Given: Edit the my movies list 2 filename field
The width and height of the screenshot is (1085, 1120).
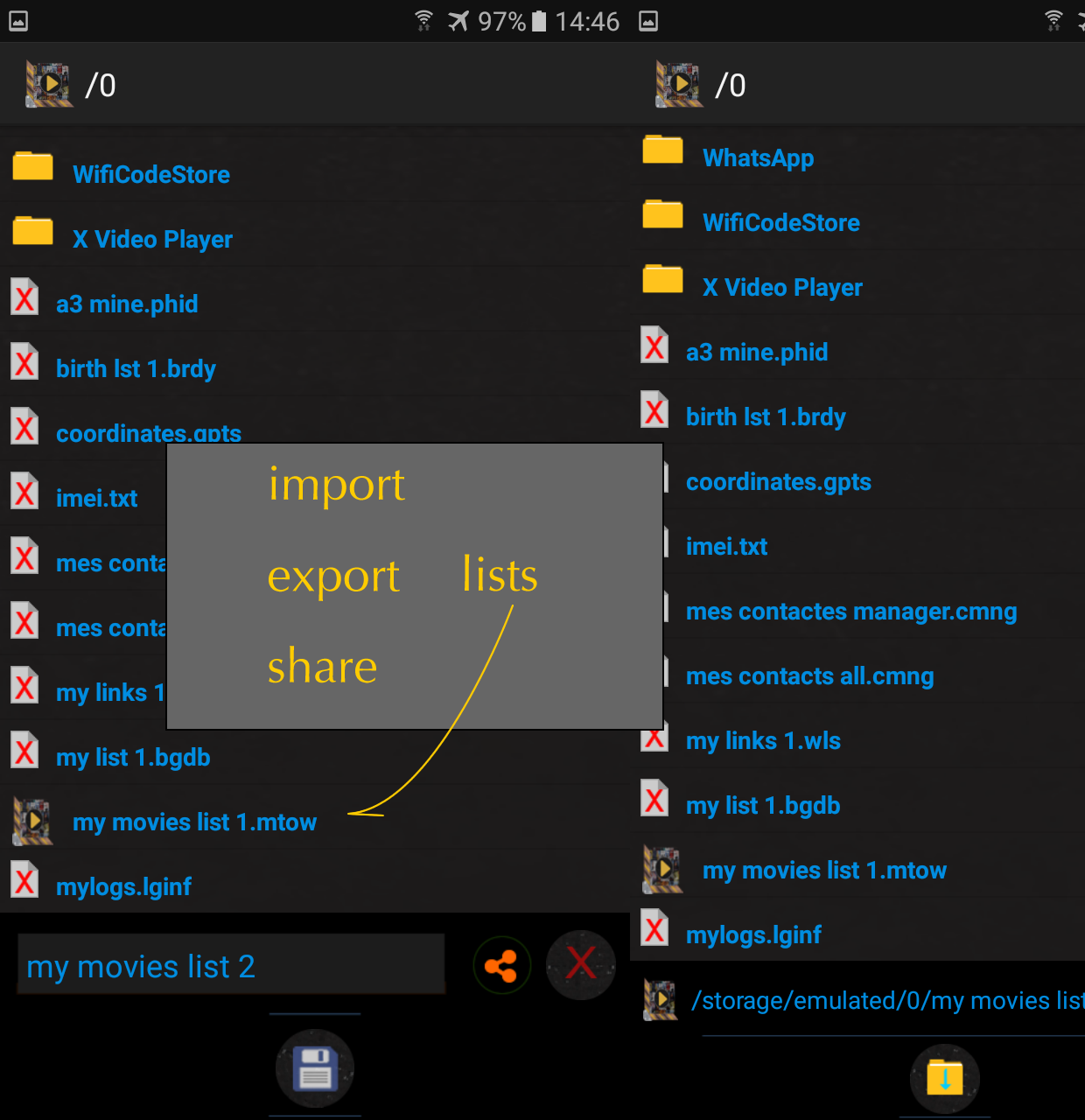Looking at the screenshot, I should click(x=231, y=964).
